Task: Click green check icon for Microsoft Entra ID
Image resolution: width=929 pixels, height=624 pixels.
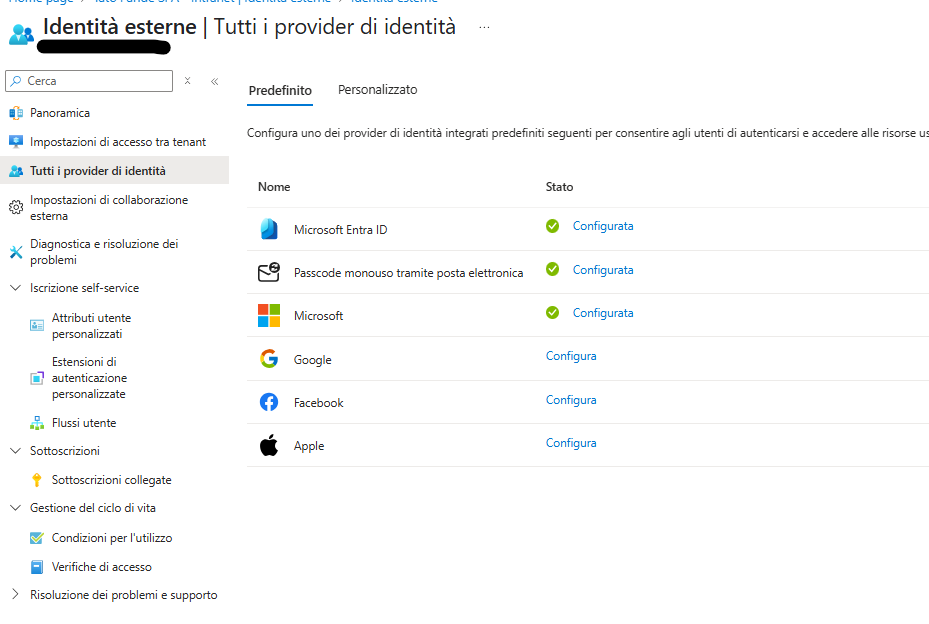Action: [x=552, y=226]
